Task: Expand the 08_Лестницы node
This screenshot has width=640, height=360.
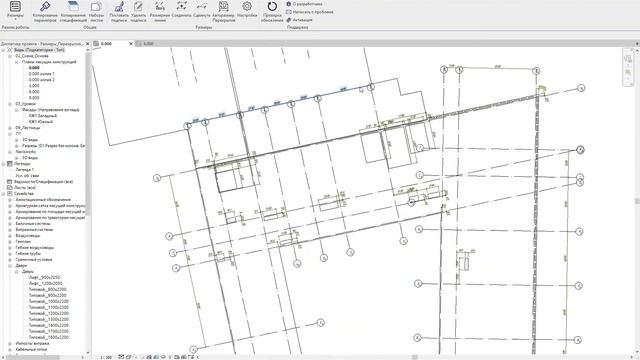Action: [x=10, y=128]
